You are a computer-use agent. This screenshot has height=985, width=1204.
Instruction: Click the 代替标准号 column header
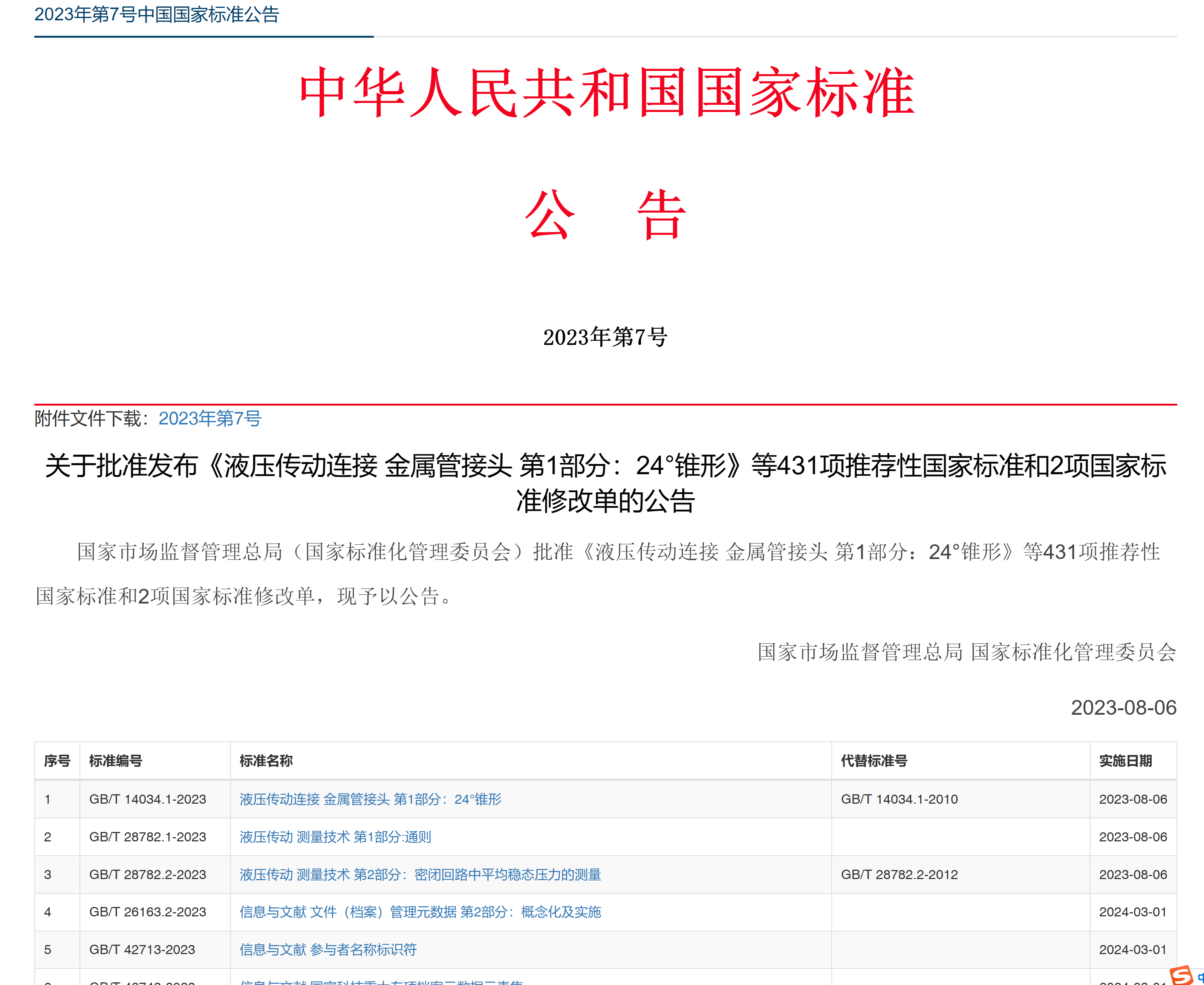coord(874,761)
